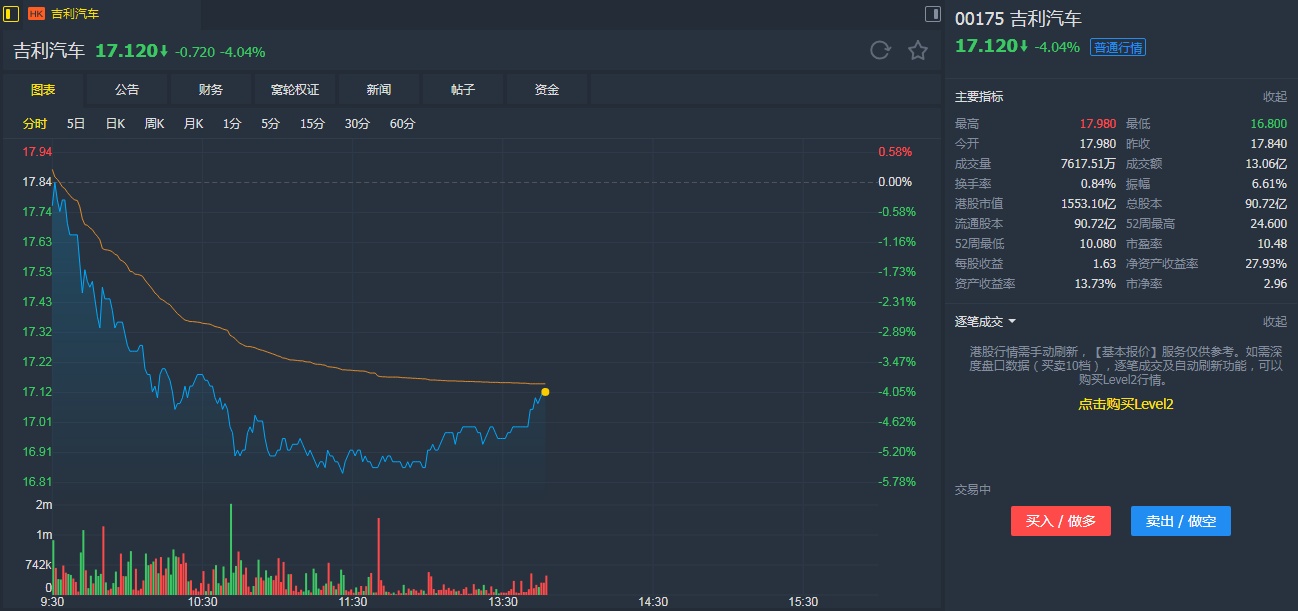The height and width of the screenshot is (611, 1298).
Task: Open the 逐笔成交 dropdown arrow
Action: 1012,322
